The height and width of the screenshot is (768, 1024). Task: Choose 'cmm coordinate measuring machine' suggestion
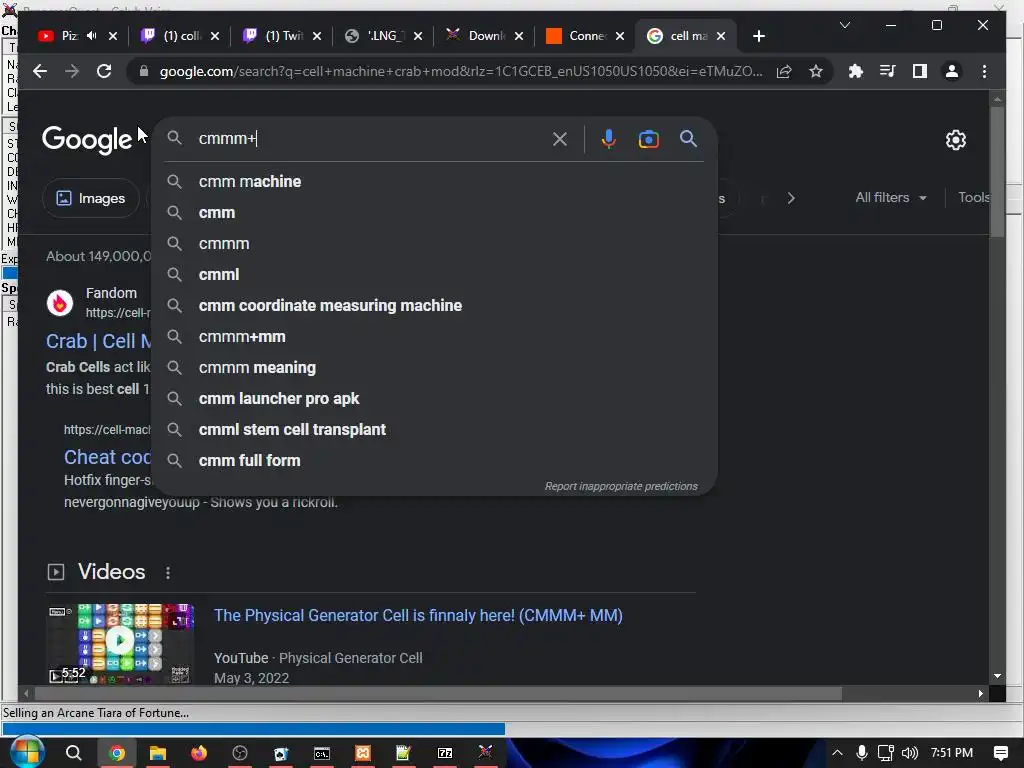434,306
